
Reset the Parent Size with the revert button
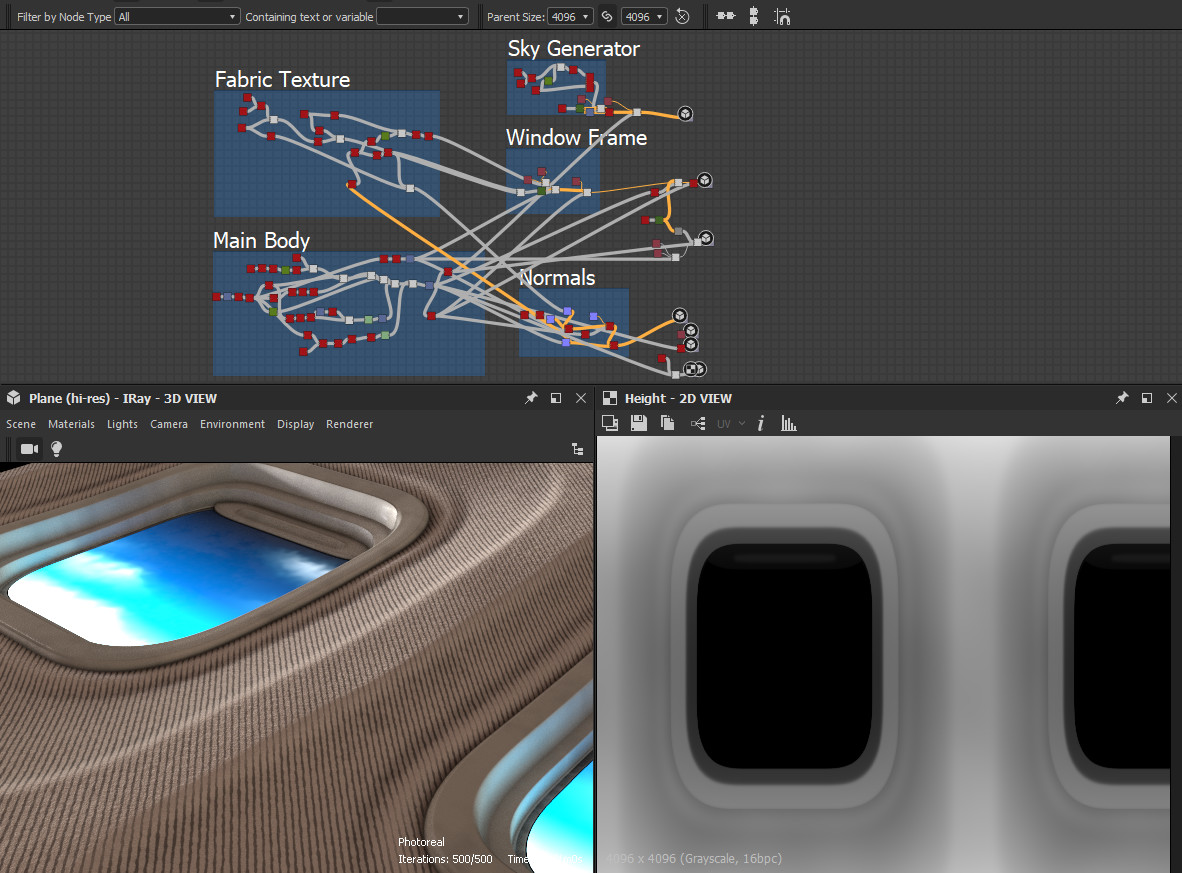(x=684, y=16)
